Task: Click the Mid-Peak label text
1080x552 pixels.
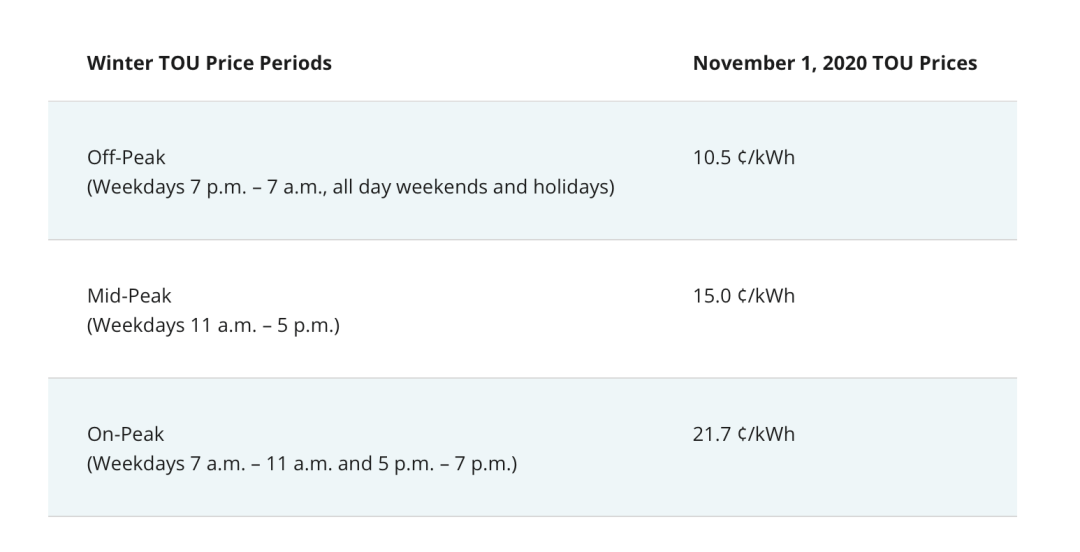Action: tap(129, 296)
